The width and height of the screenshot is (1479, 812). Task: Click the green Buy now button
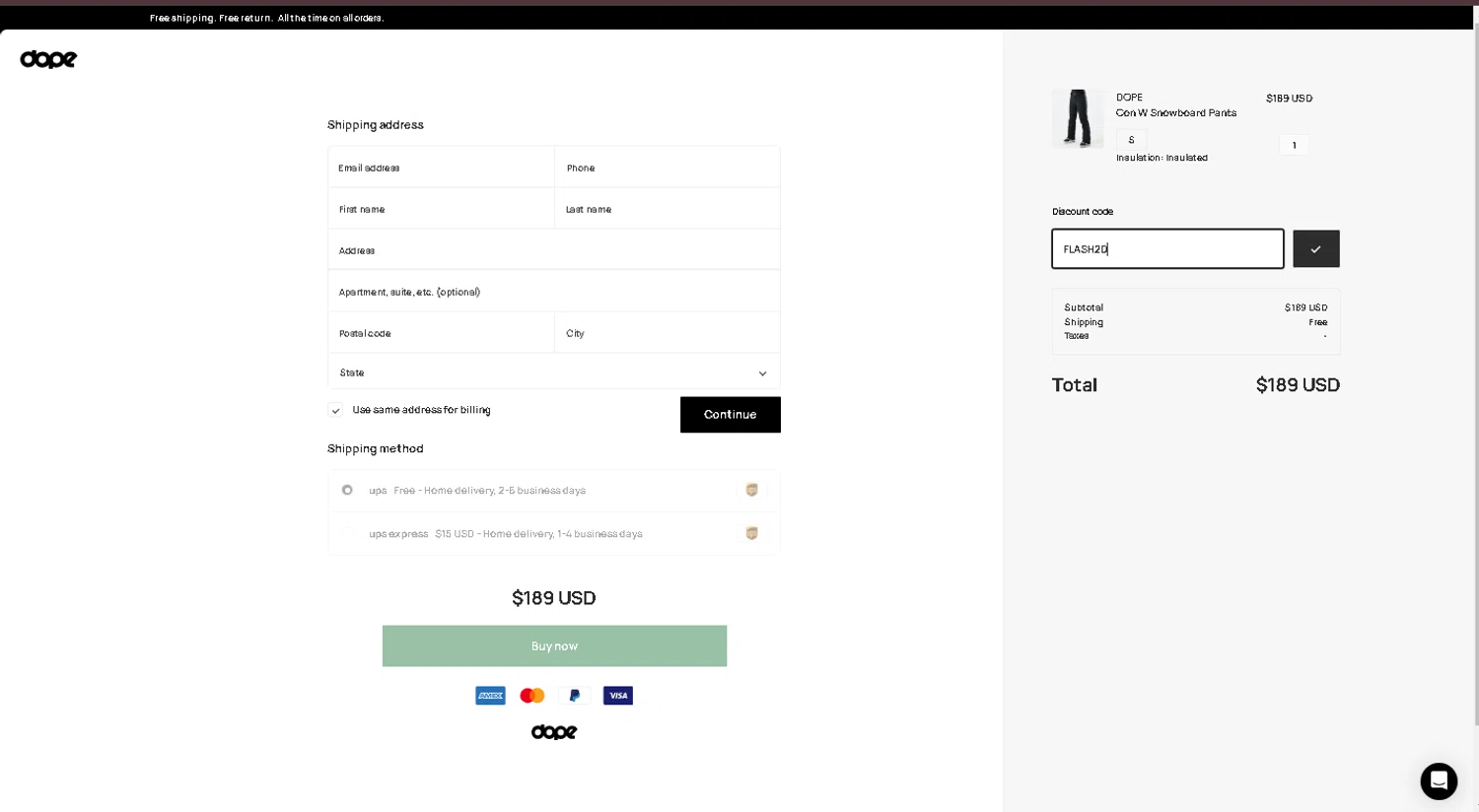tap(554, 646)
